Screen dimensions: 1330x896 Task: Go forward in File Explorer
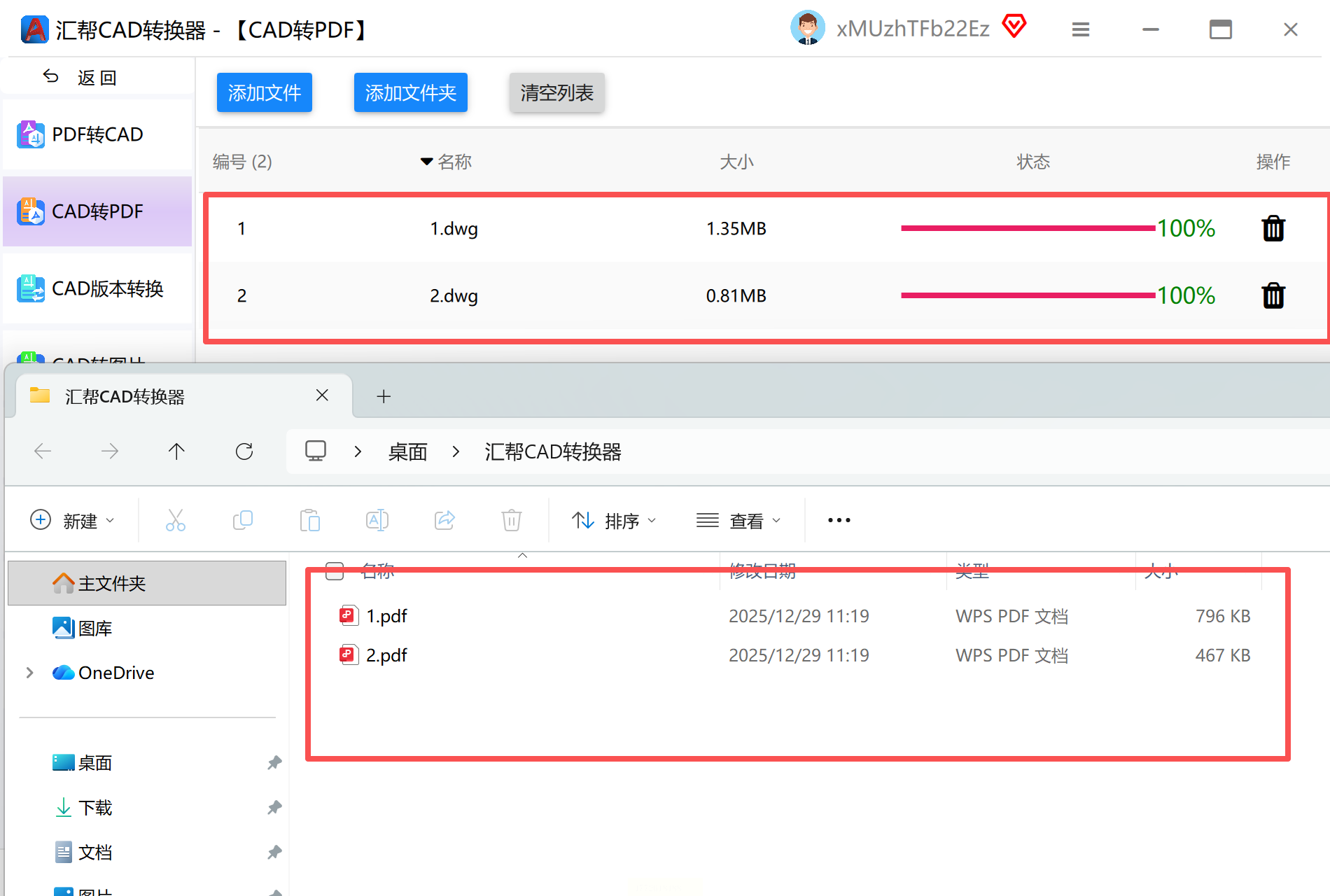tap(110, 451)
